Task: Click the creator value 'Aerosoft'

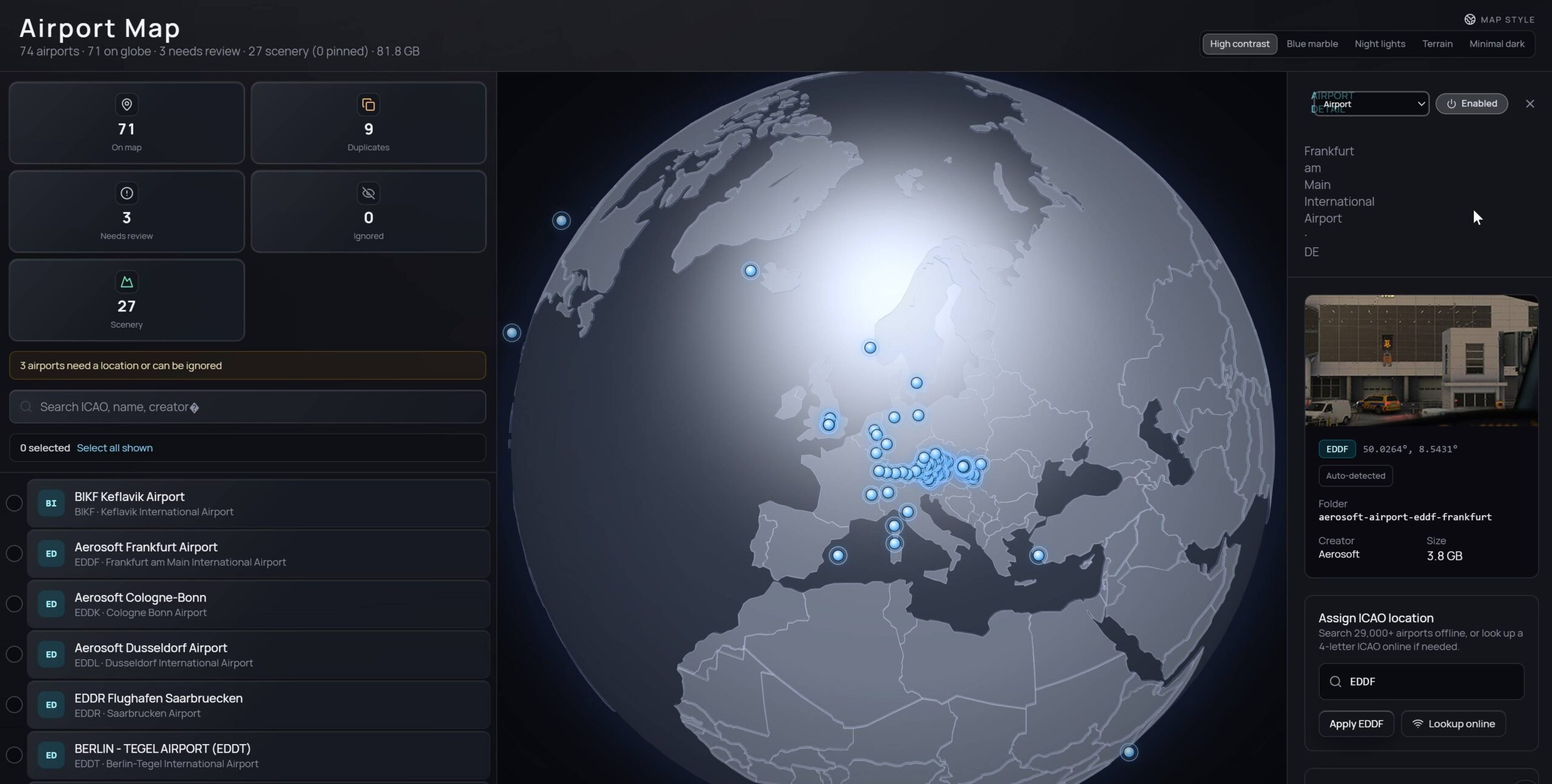Action: coord(1339,554)
